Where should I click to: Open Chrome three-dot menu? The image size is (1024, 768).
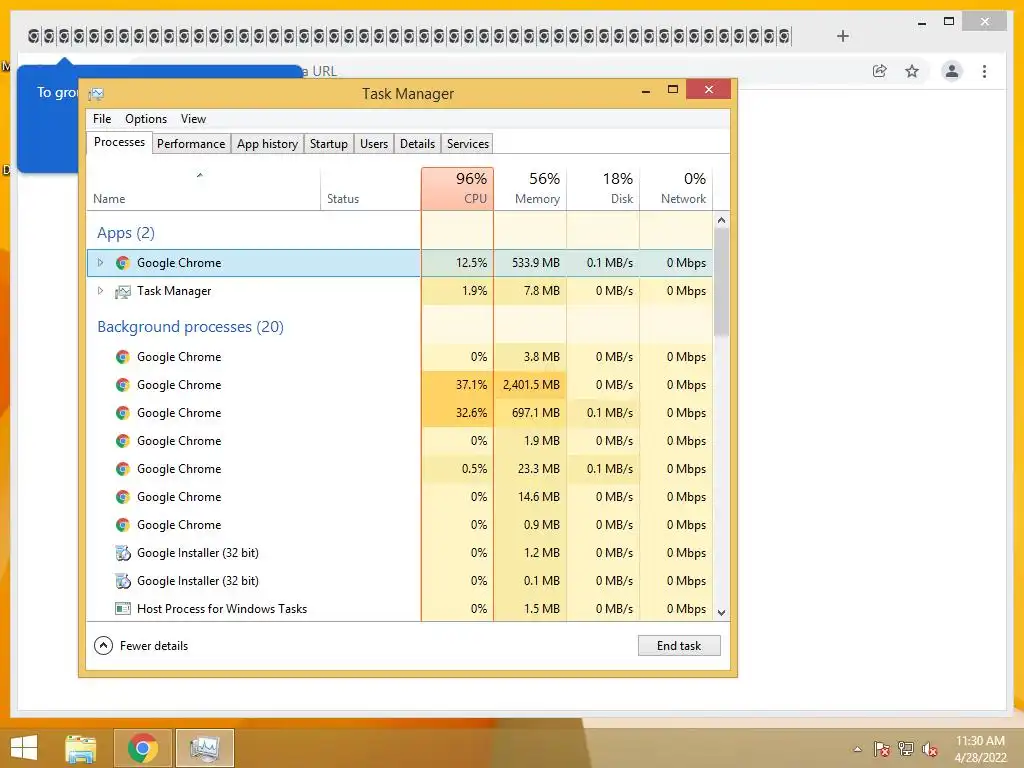point(984,71)
